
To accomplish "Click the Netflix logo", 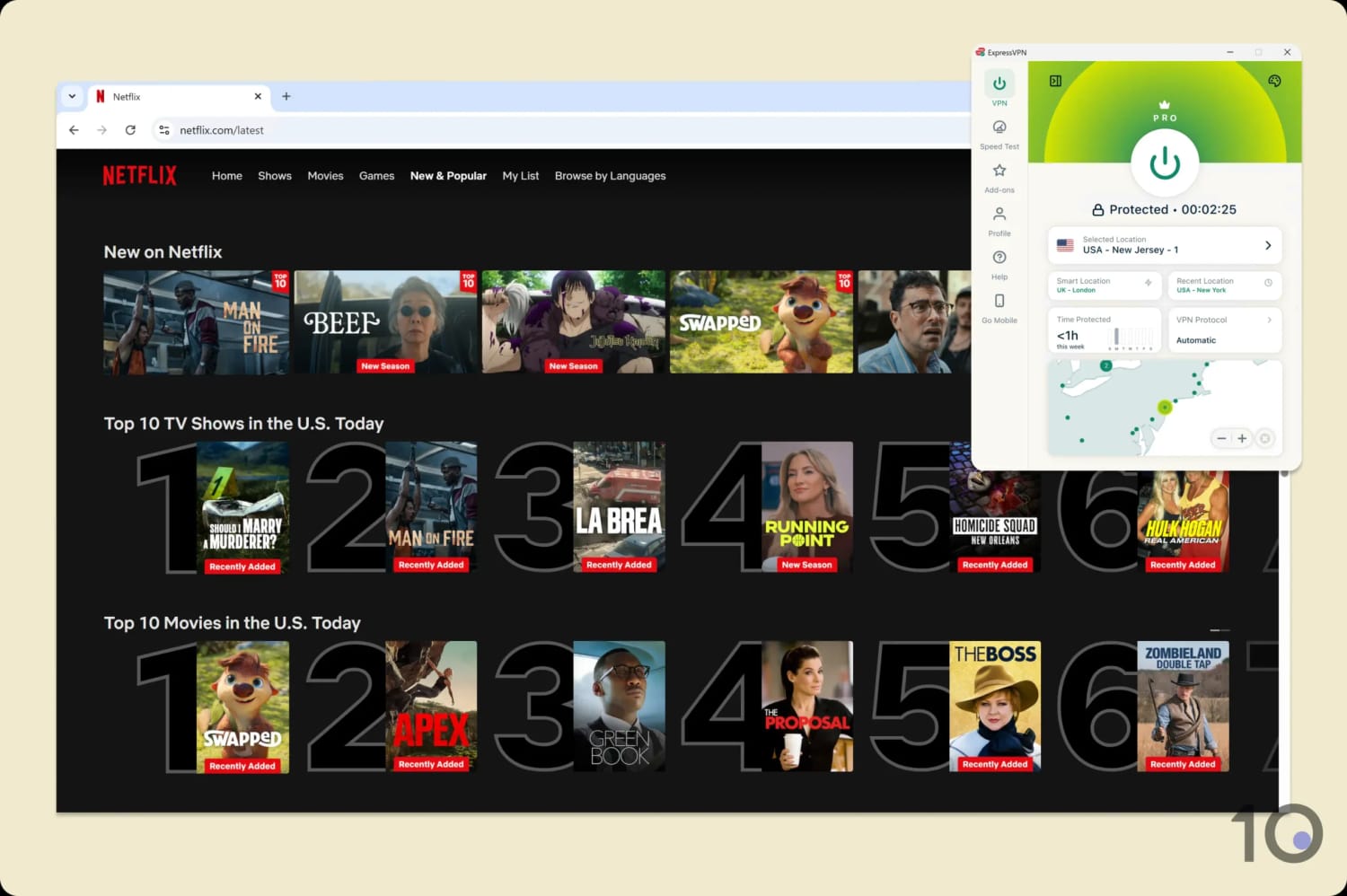I will (x=140, y=175).
